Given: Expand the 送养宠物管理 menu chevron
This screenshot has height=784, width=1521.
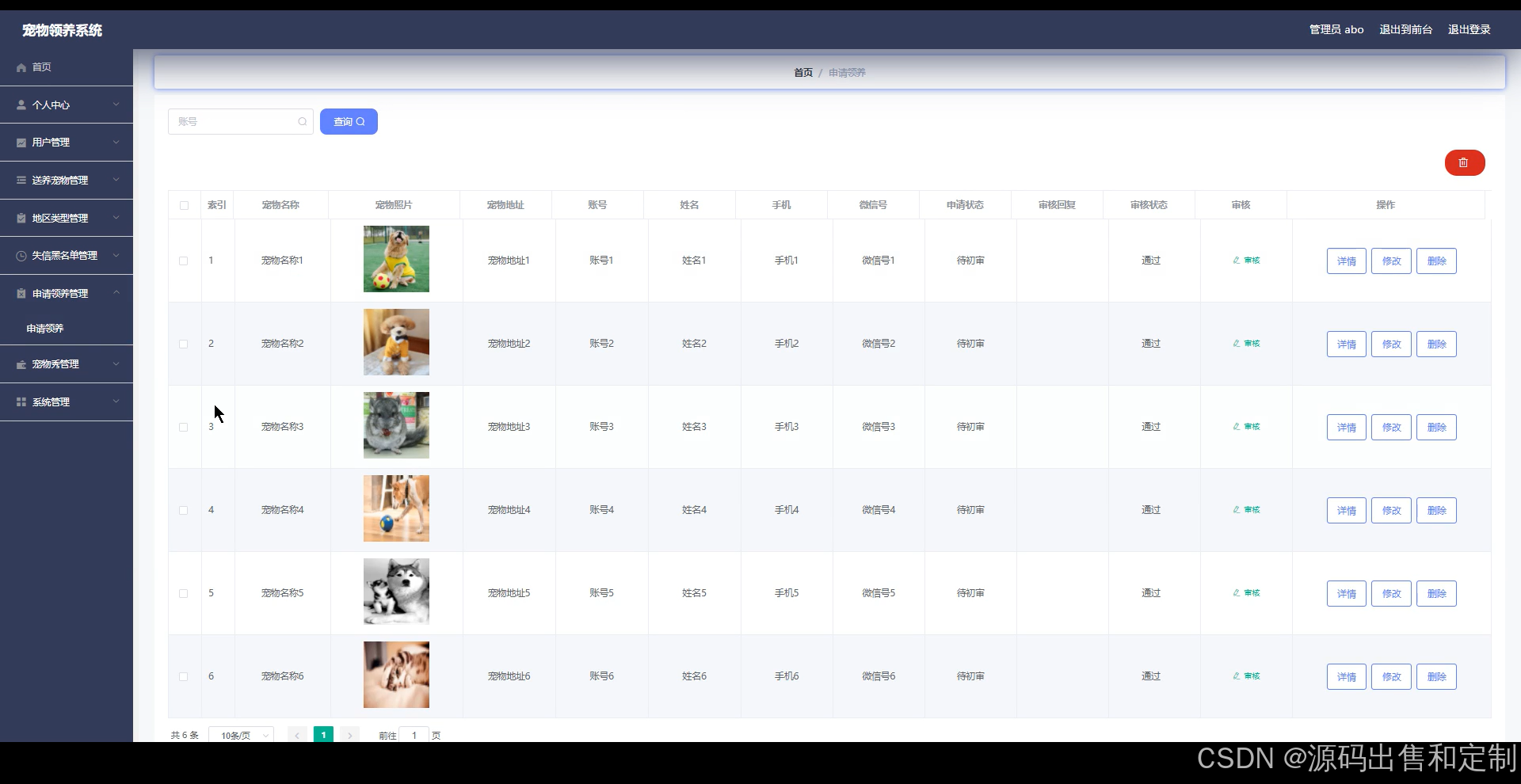Looking at the screenshot, I should [x=116, y=180].
